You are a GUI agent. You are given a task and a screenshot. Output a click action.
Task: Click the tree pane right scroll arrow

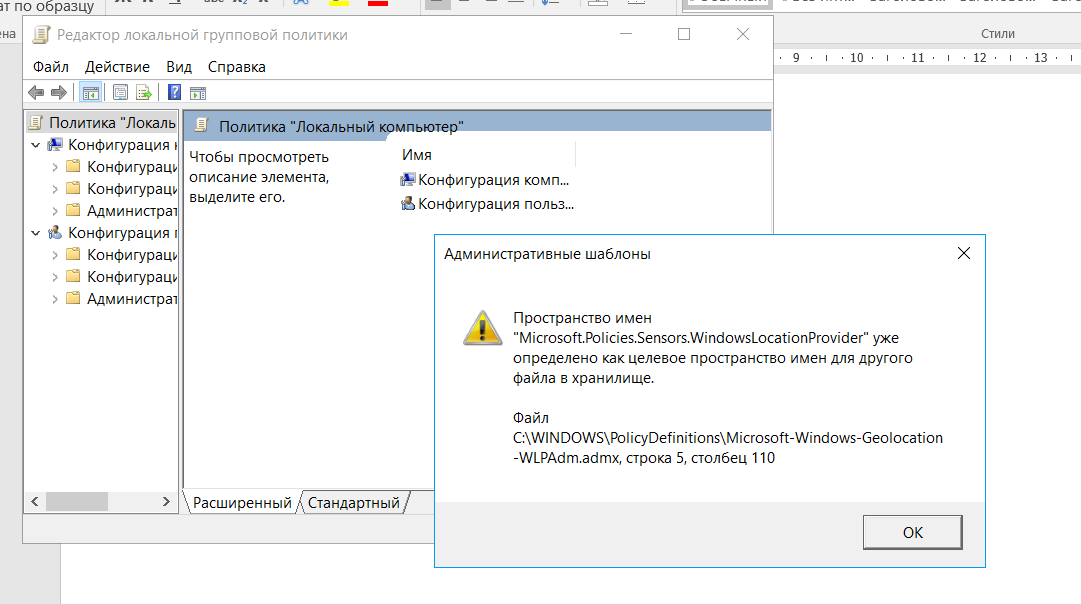tap(166, 502)
